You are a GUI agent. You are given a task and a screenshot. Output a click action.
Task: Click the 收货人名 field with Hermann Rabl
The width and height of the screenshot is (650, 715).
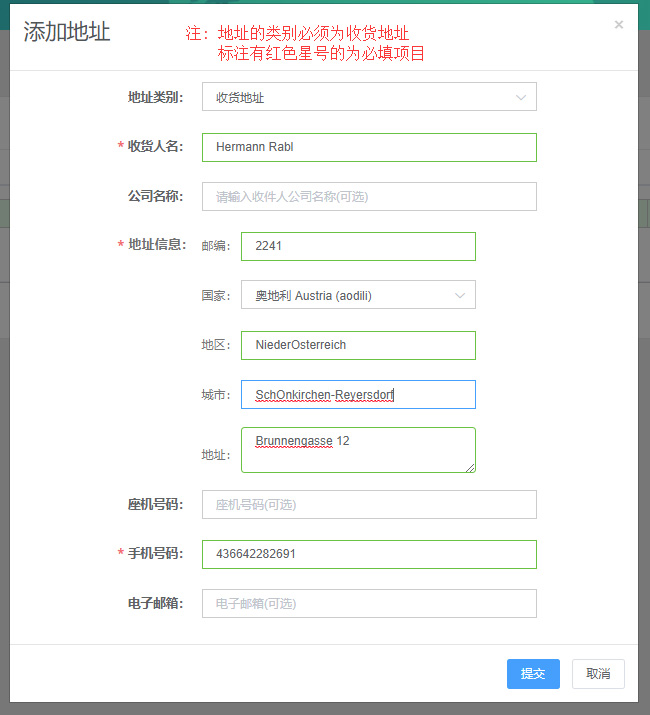[x=369, y=147]
